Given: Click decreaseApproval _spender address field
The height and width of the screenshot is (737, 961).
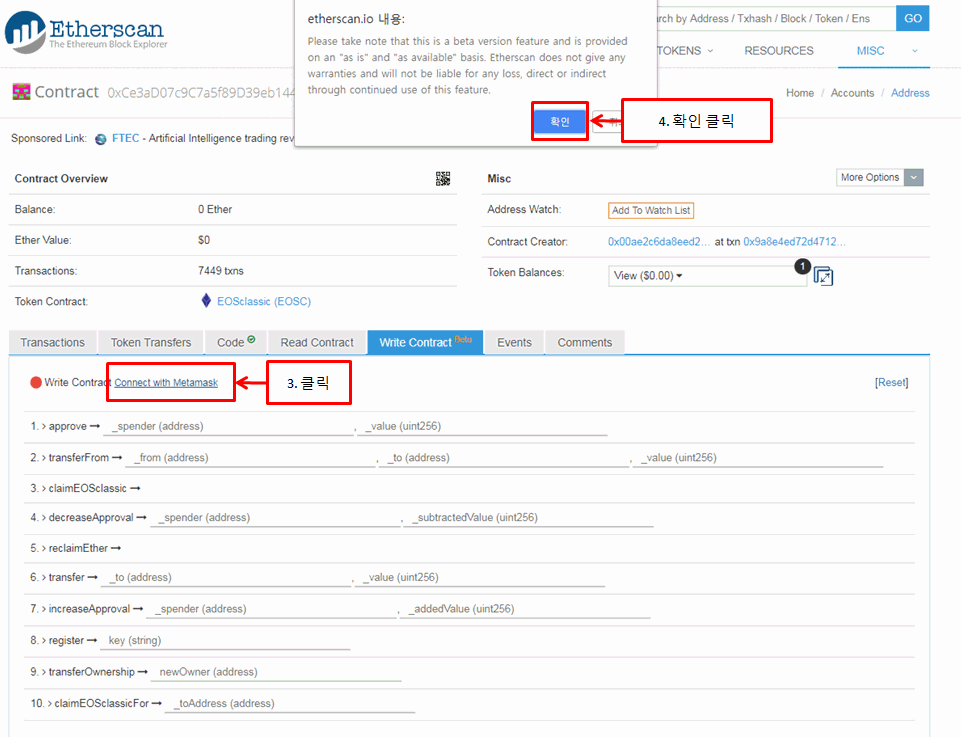Looking at the screenshot, I should [x=275, y=518].
